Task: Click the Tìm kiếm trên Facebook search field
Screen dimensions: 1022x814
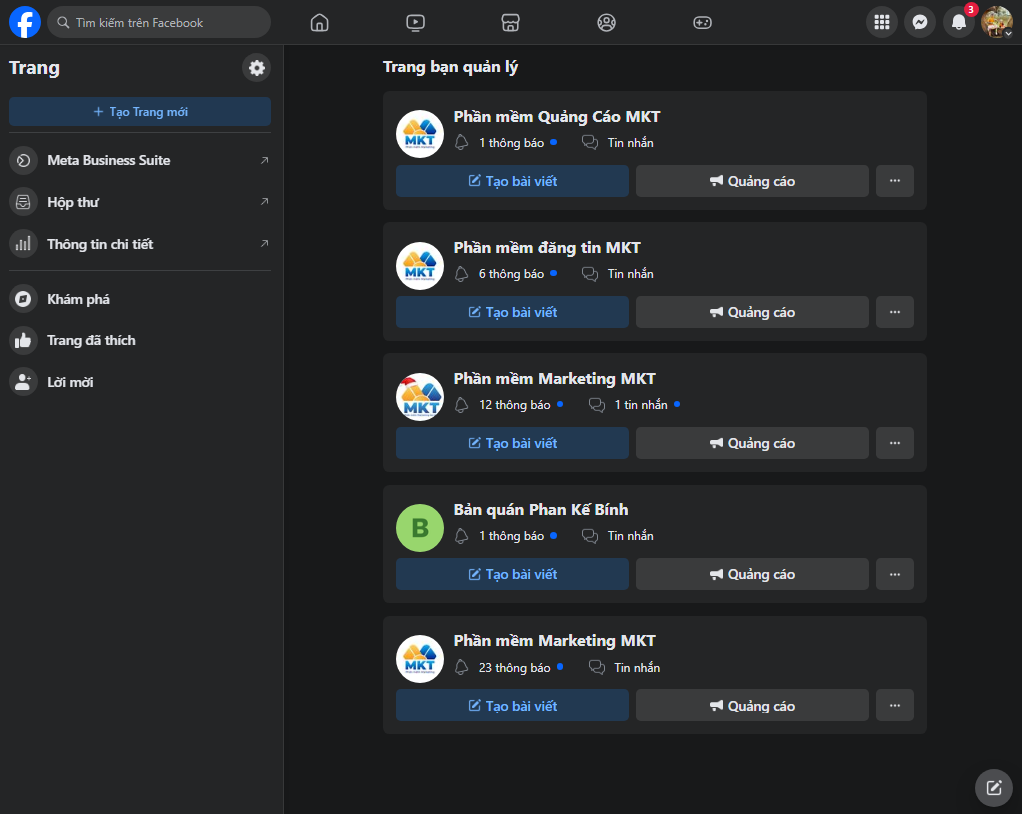Action: tap(160, 22)
